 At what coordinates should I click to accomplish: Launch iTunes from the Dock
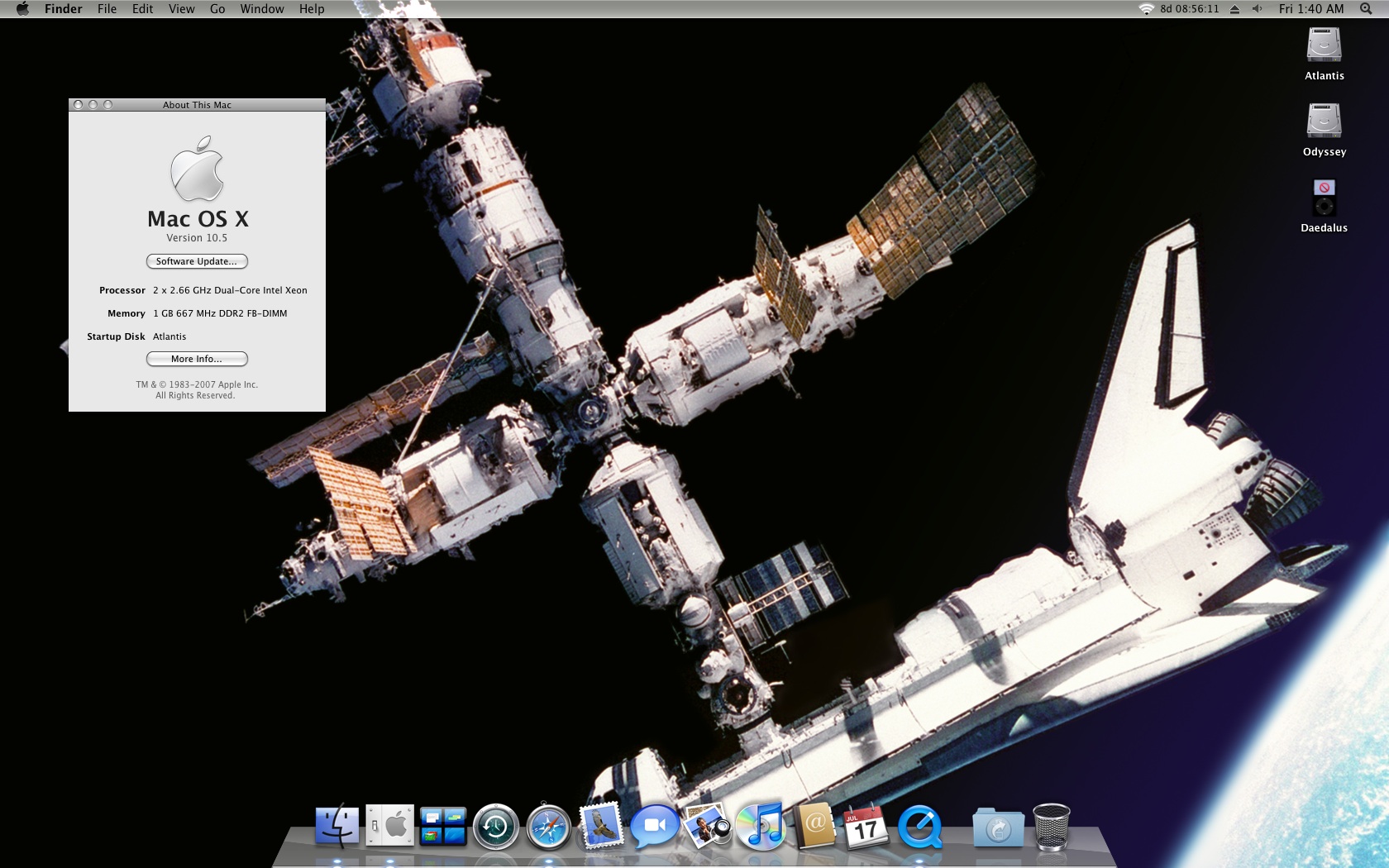pyautogui.click(x=761, y=826)
